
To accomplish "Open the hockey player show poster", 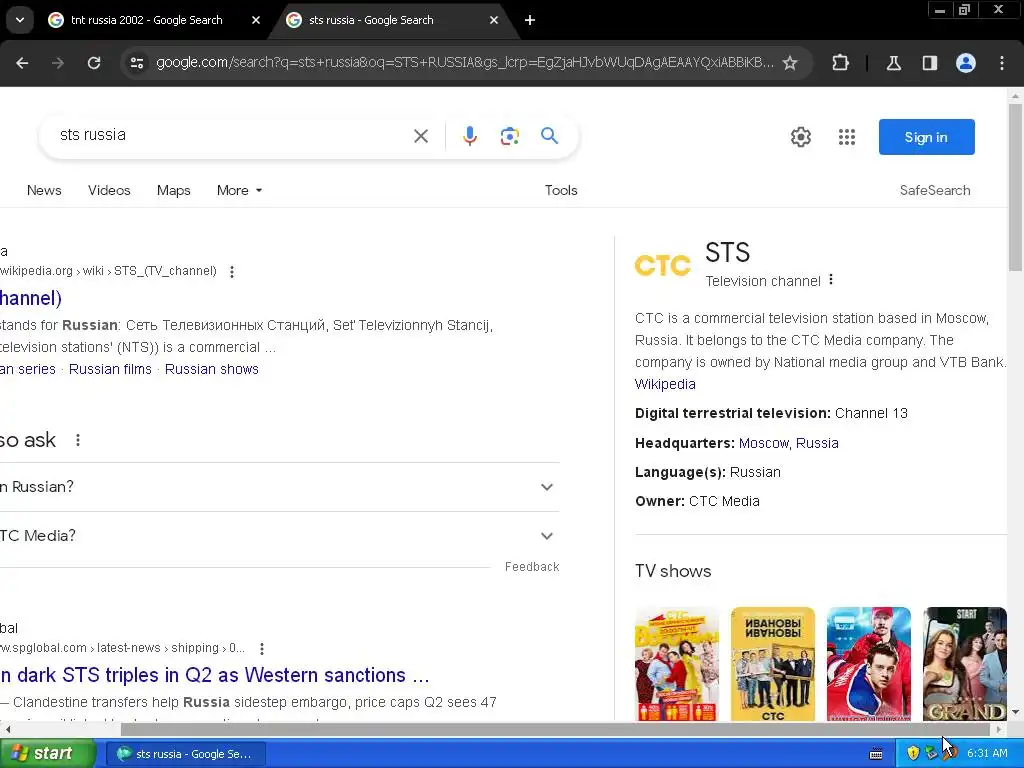I will click(869, 664).
